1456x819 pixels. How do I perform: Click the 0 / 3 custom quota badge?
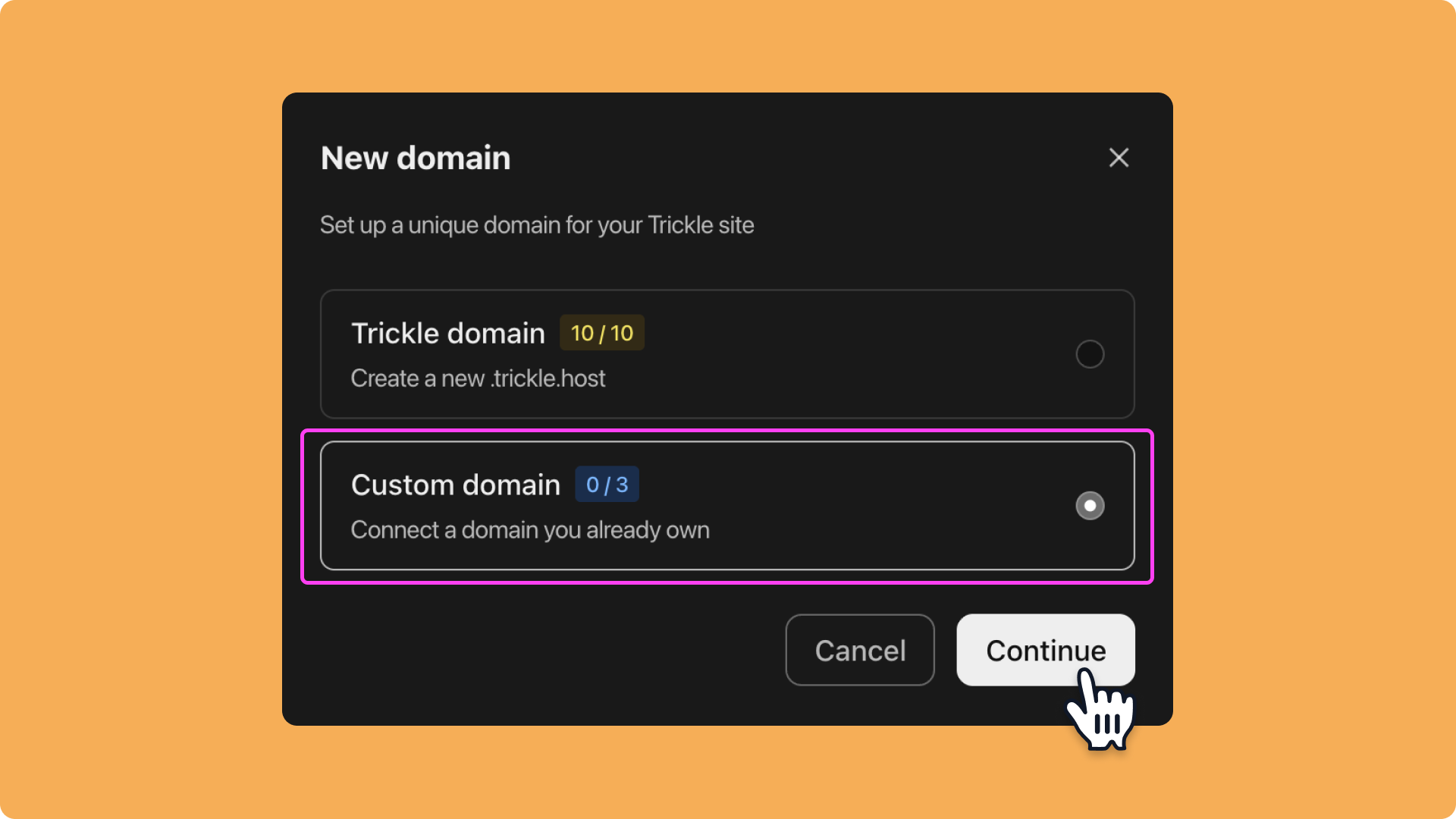pyautogui.click(x=607, y=485)
